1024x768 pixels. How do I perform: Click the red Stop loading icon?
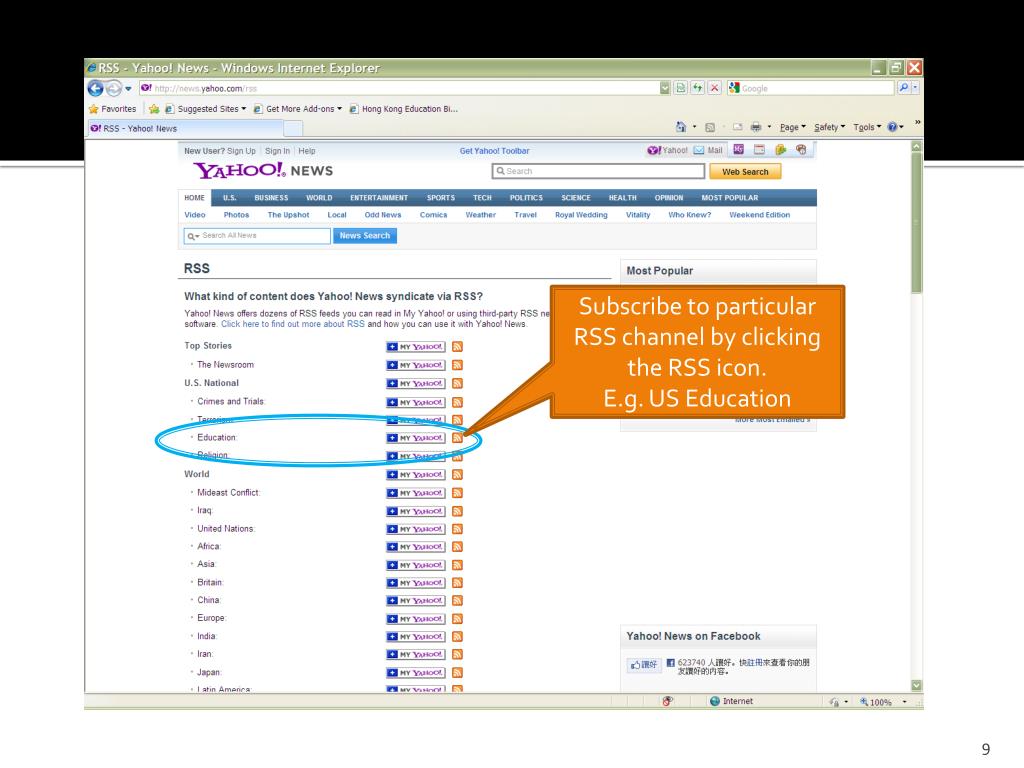pos(714,88)
